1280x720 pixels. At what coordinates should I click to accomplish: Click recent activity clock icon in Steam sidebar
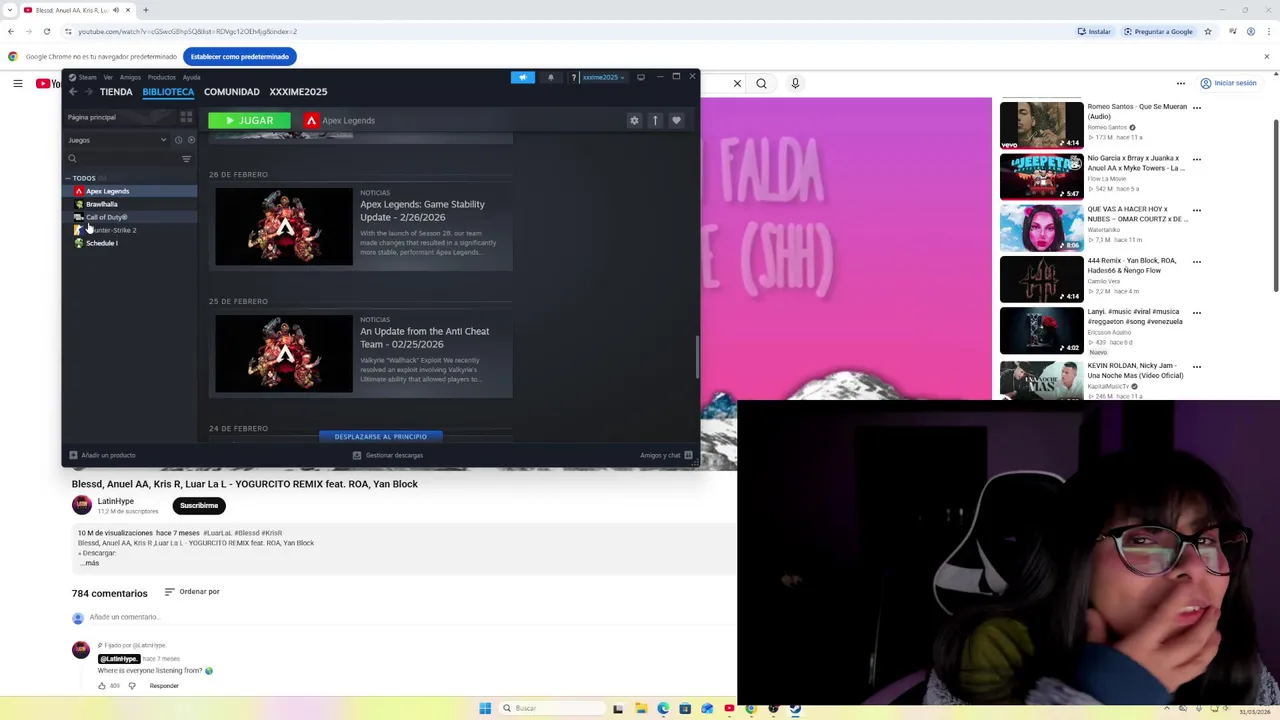[178, 140]
